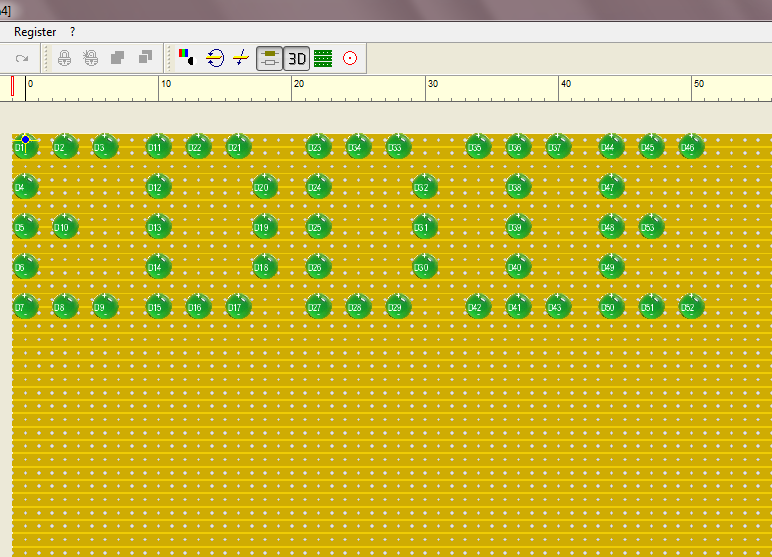Select LED D42 in the bottom row
Viewport: 772px width, 557px height.
pos(478,306)
